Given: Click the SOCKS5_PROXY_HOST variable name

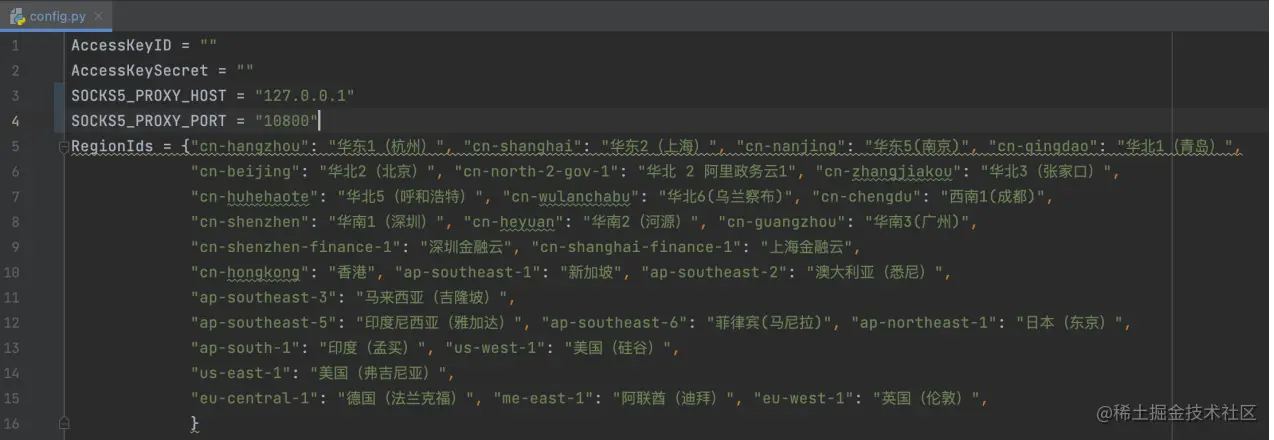Looking at the screenshot, I should [147, 96].
